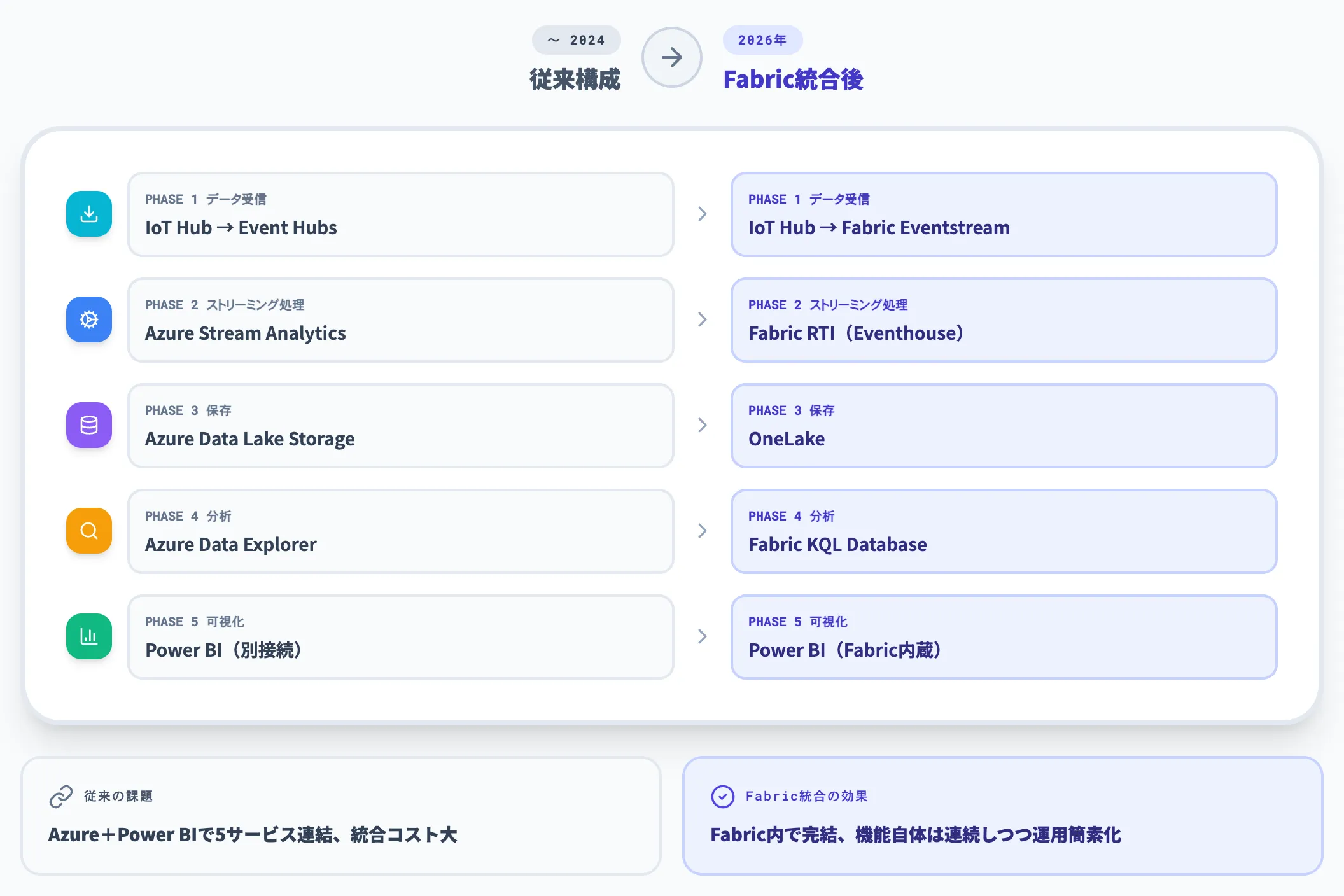This screenshot has height=896, width=1344.
Task: Click the check circle icon beside Fabric統合の効果
Action: click(723, 797)
